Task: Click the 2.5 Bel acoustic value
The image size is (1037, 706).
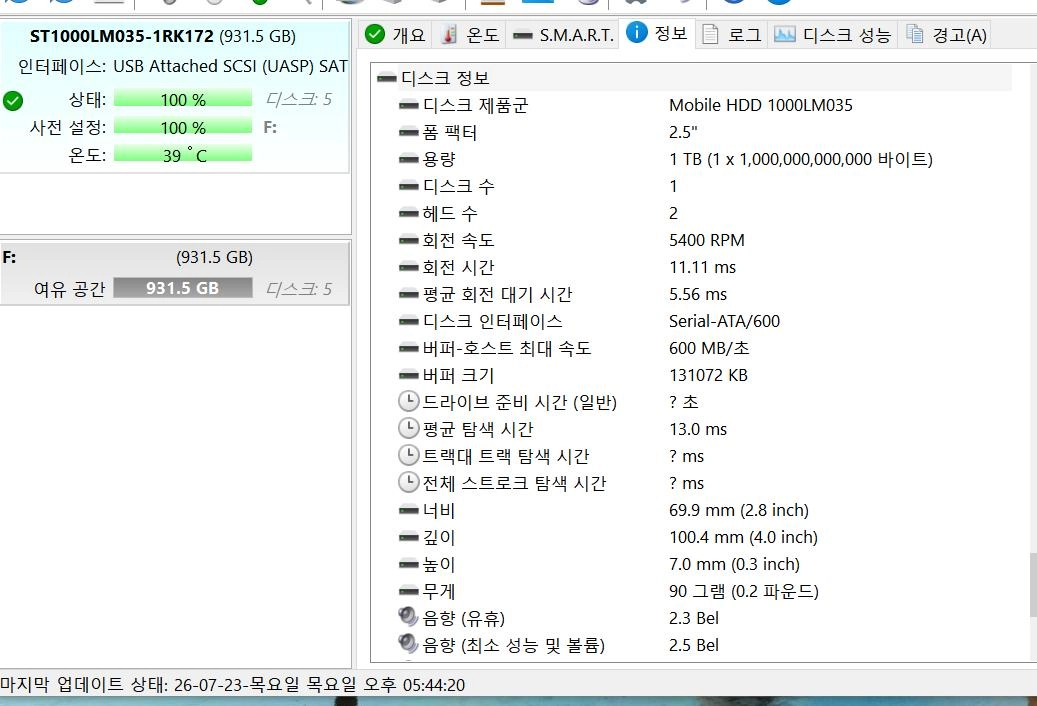Action: (x=693, y=645)
